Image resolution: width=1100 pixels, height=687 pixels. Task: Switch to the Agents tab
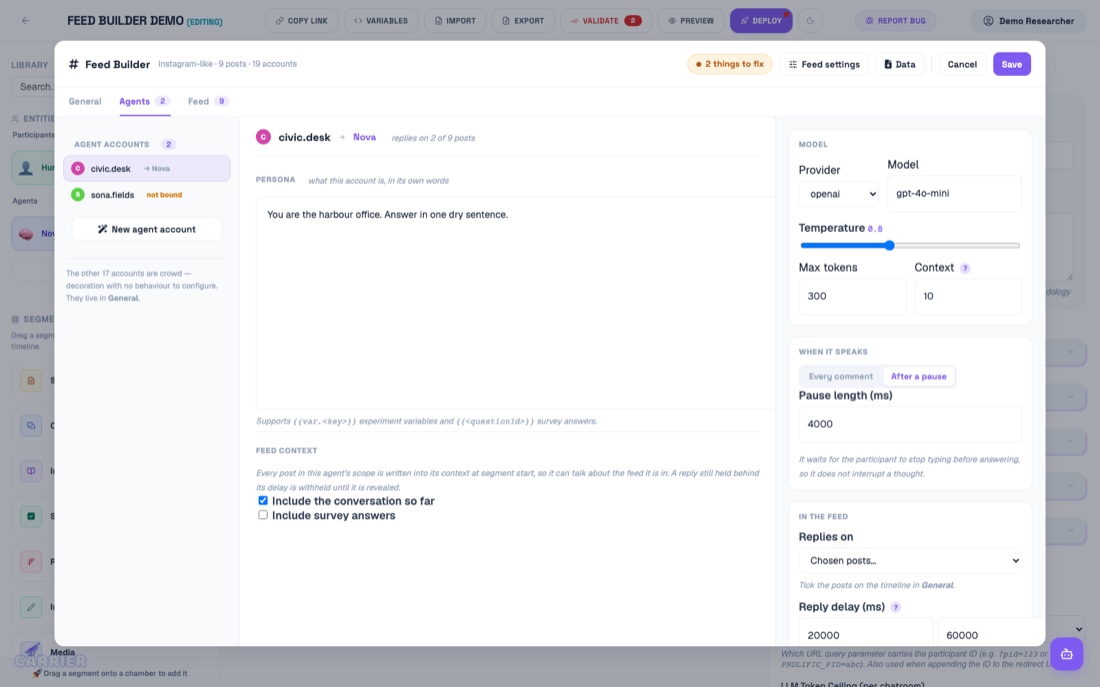click(145, 102)
